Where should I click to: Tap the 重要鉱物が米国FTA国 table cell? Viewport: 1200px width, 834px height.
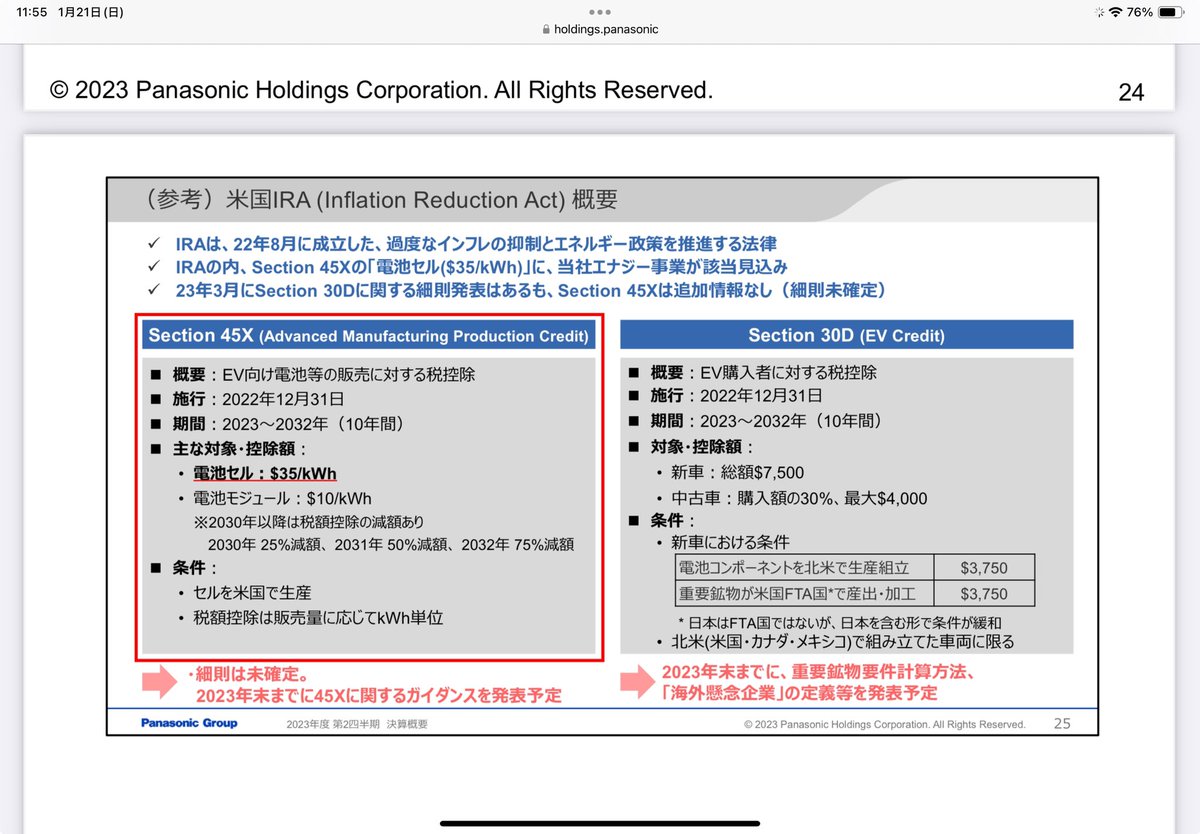click(804, 594)
